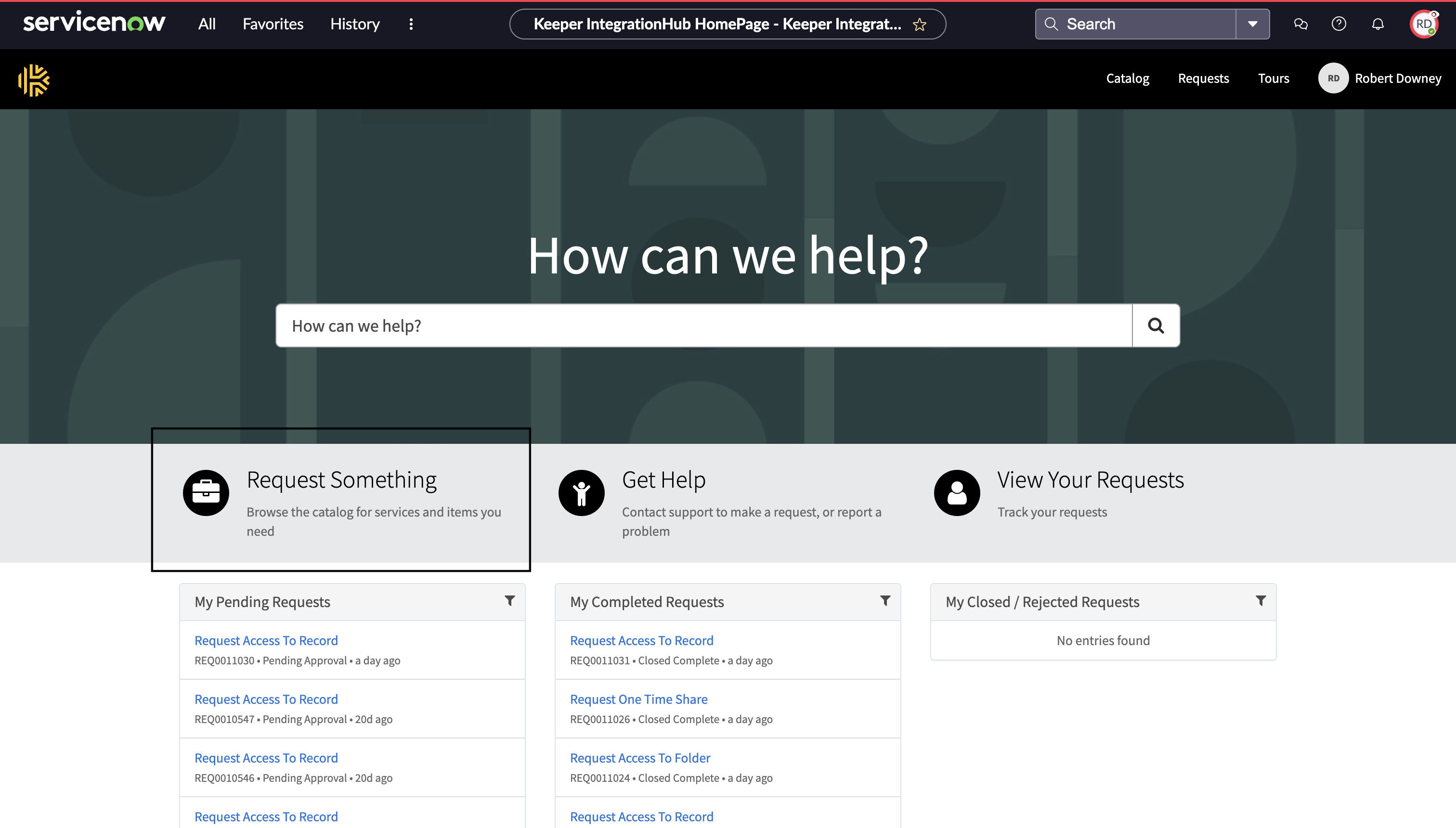
Task: Filter the My Pending Requests list
Action: tap(509, 600)
